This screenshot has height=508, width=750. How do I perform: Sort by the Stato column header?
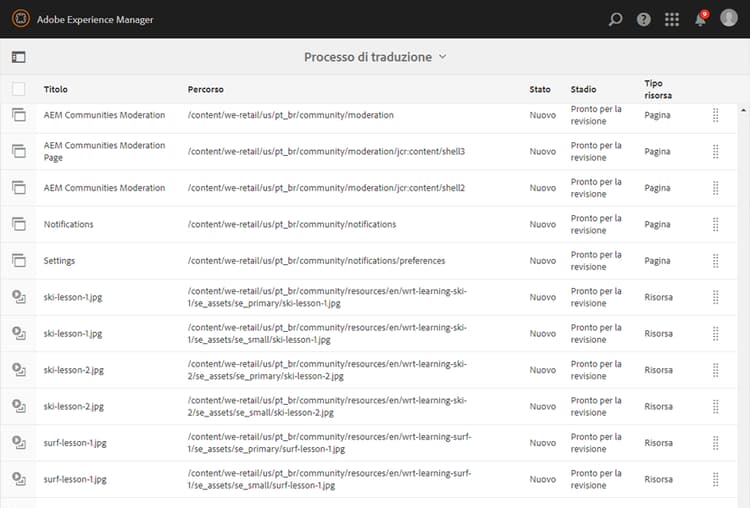pyautogui.click(x=540, y=90)
